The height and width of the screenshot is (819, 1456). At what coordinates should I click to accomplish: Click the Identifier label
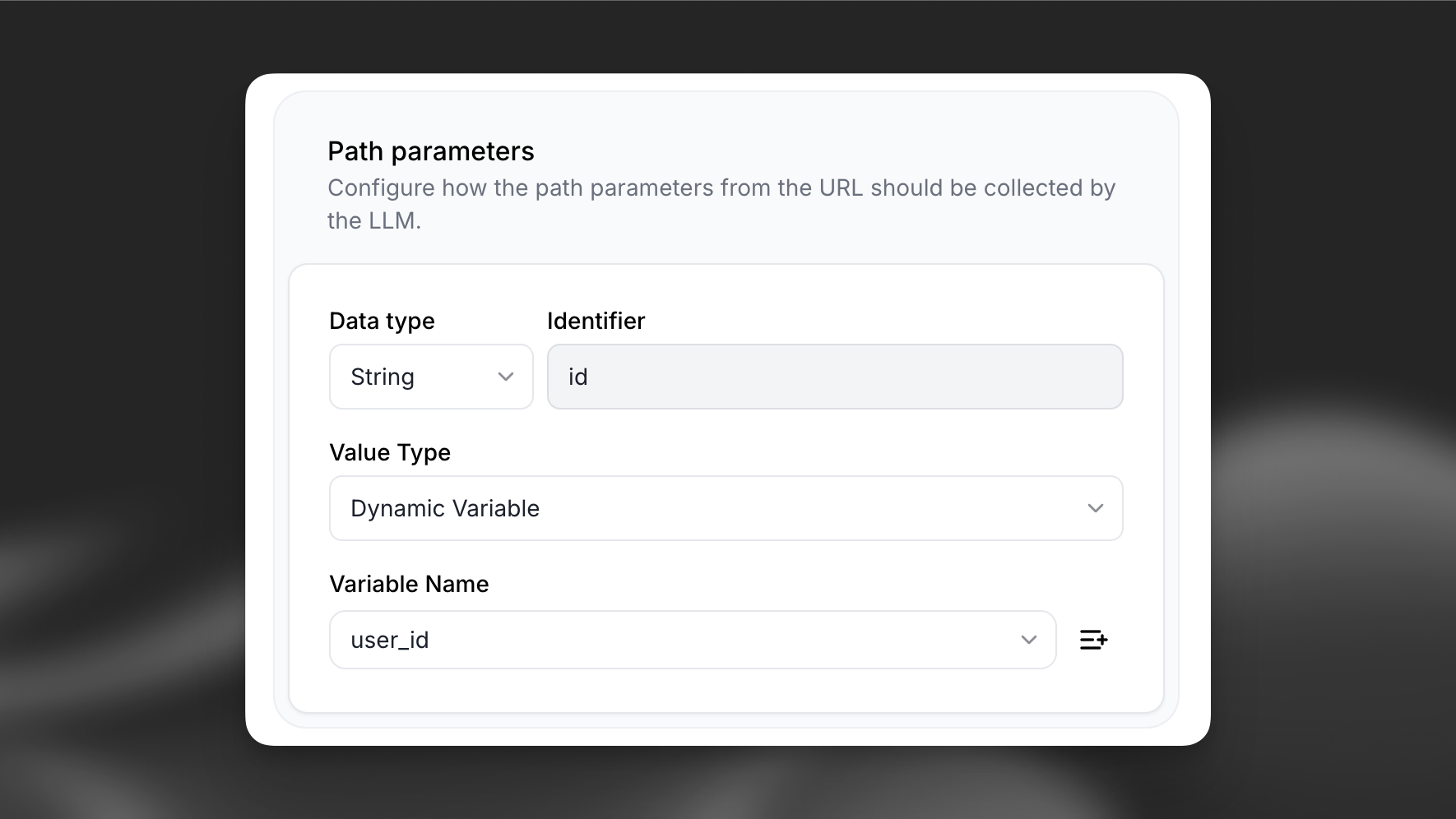pyautogui.click(x=596, y=321)
